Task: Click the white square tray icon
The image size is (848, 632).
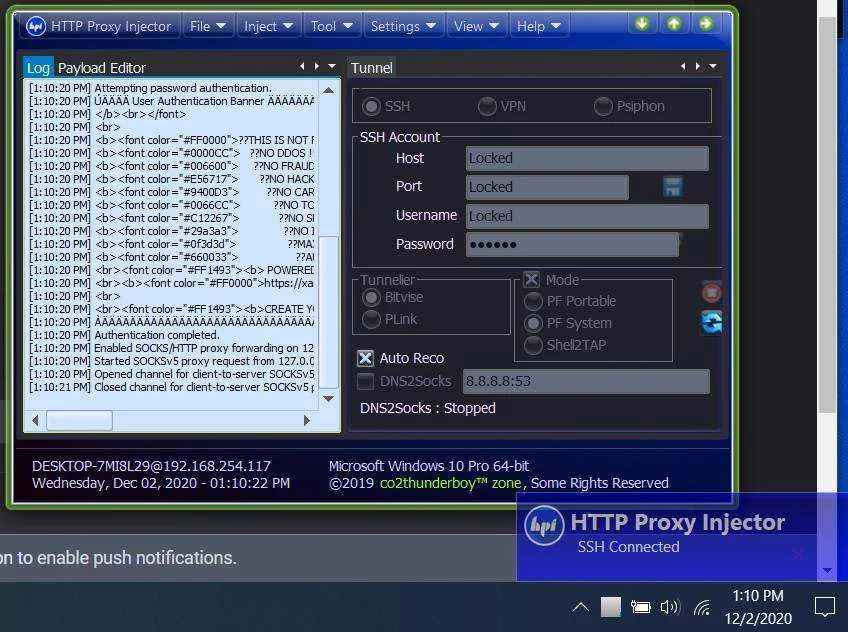Action: coord(611,607)
